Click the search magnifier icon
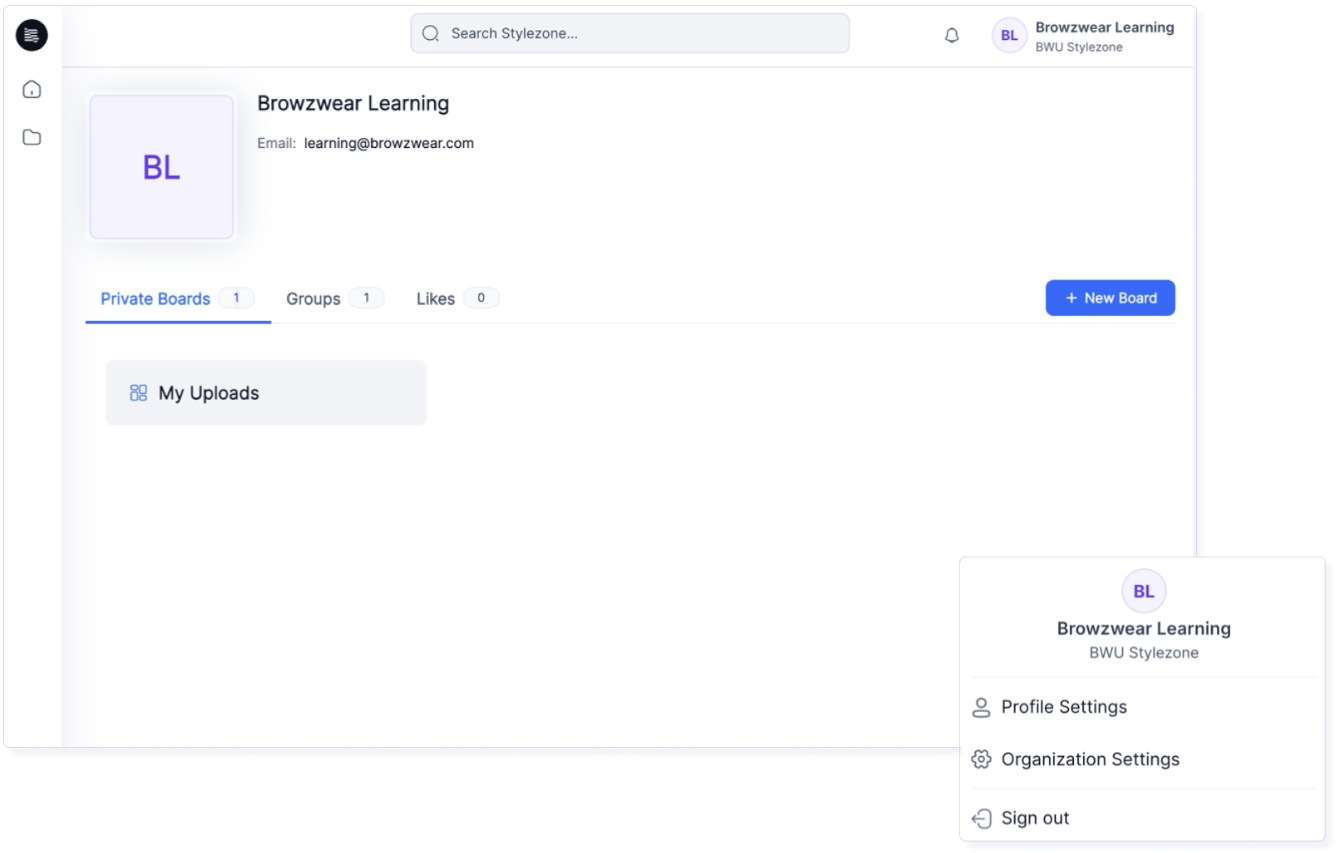 click(431, 33)
